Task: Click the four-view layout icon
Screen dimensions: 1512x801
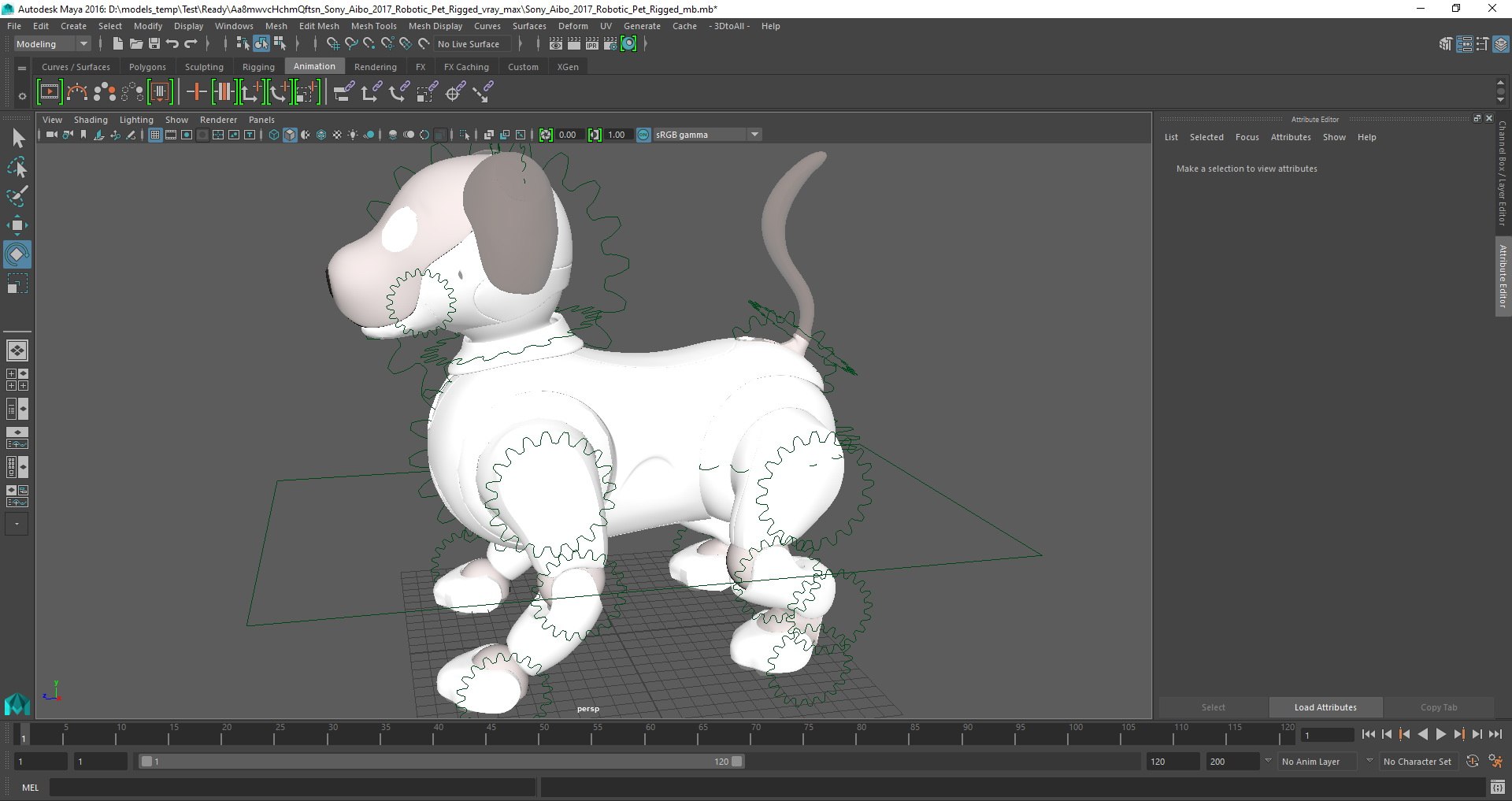Action: coord(17,380)
